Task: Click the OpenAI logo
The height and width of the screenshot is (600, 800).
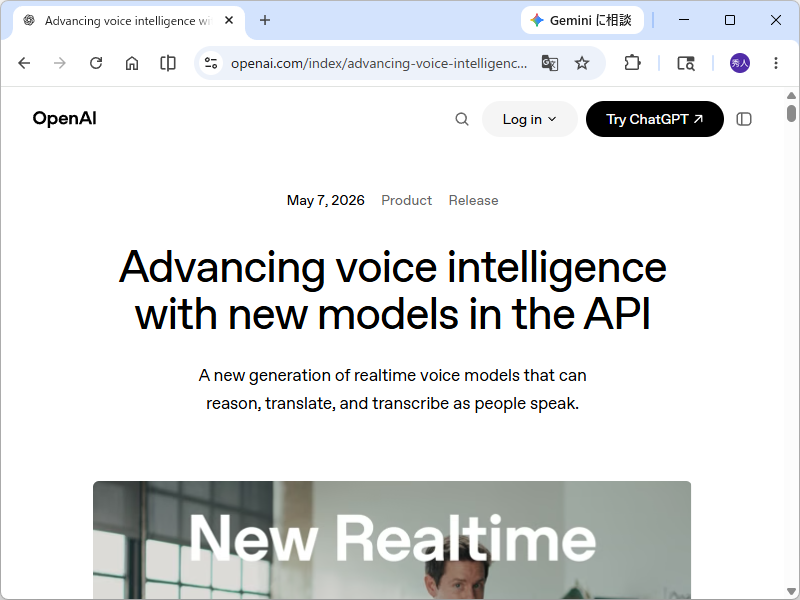Action: 64,118
